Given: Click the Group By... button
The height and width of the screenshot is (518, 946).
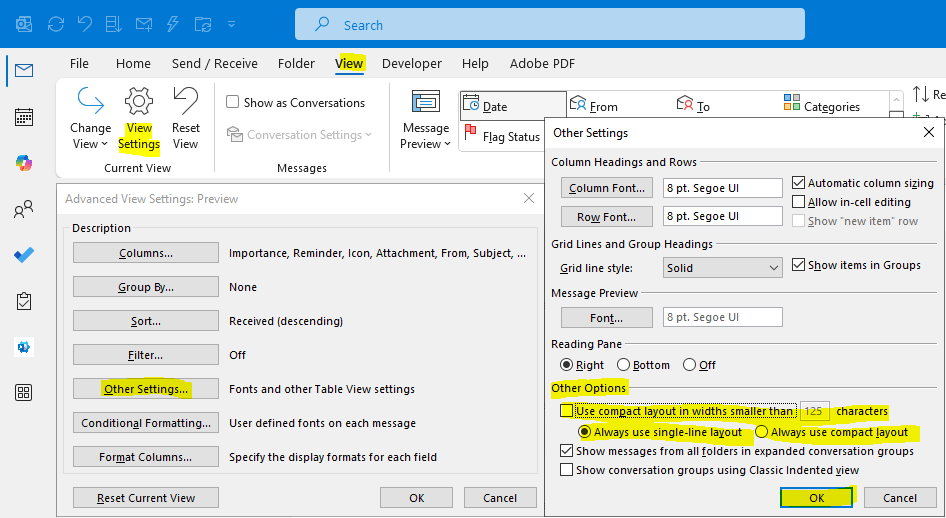Looking at the screenshot, I should 146,286.
